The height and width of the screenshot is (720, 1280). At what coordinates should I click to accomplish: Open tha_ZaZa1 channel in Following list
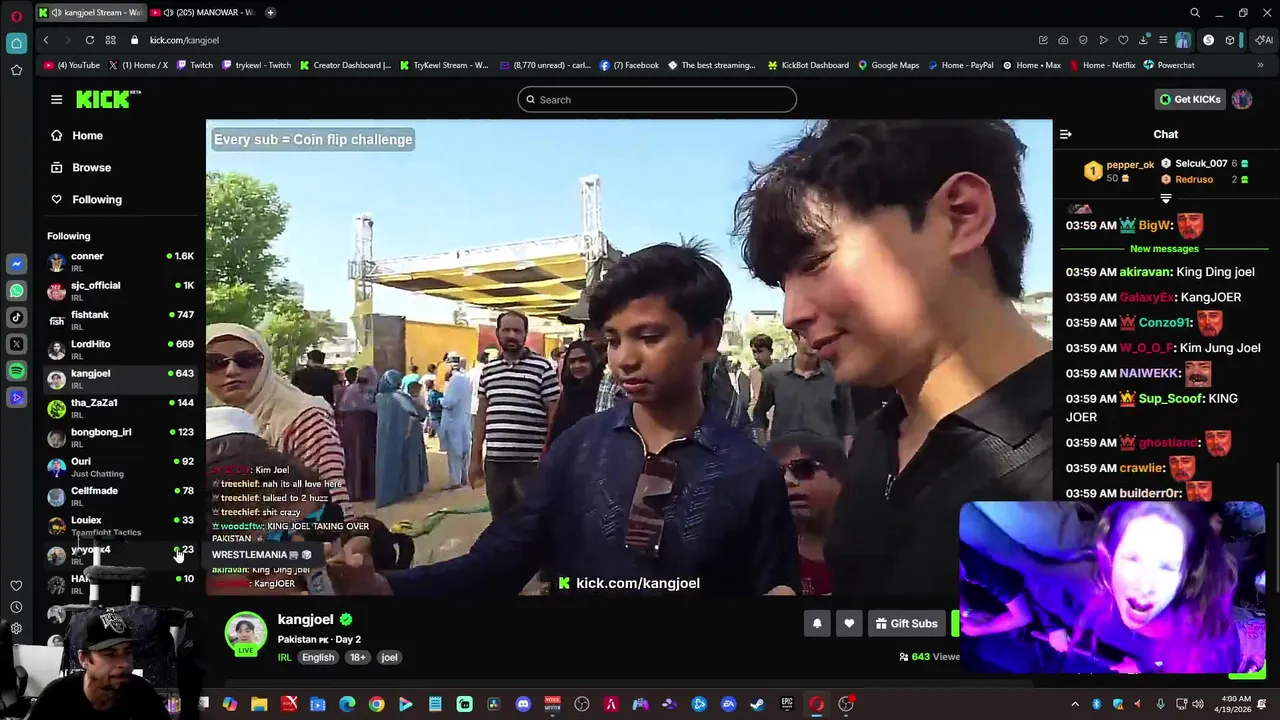click(121, 408)
